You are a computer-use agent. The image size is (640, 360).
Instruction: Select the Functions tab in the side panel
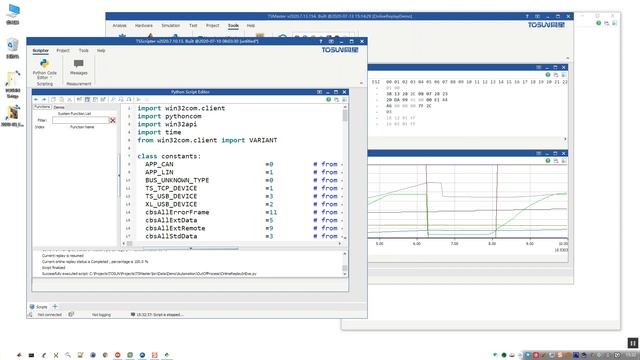point(42,107)
